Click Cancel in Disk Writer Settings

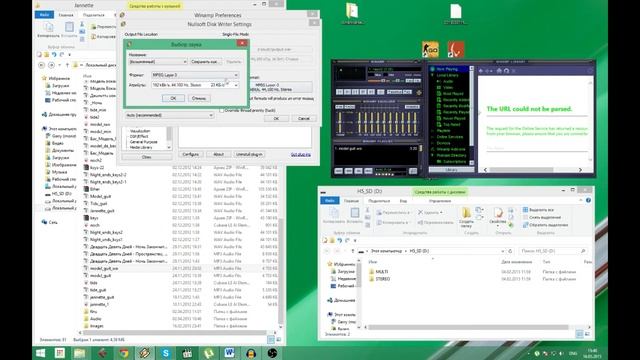[x=304, y=118]
